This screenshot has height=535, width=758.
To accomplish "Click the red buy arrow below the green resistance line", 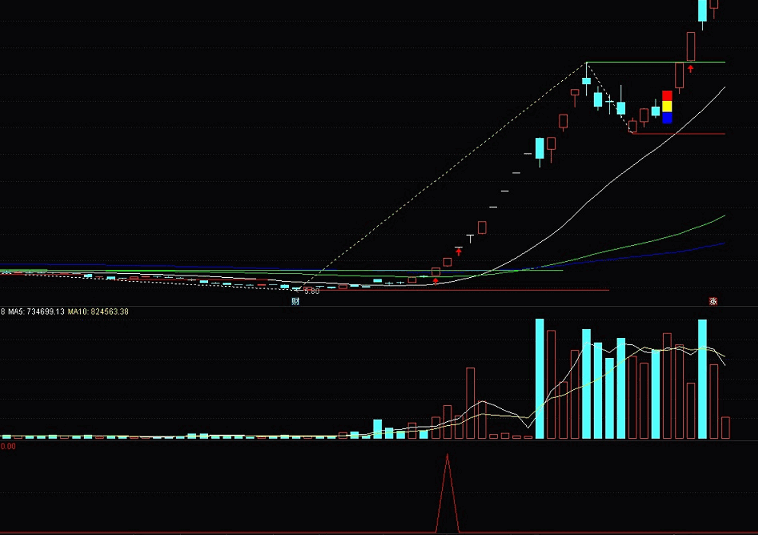I will (690, 69).
